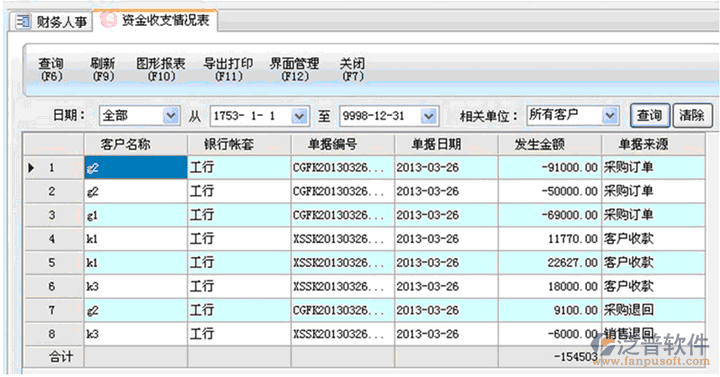720x377 pixels.
Task: Select row 4 customer k1 cell
Action: [x=136, y=239]
